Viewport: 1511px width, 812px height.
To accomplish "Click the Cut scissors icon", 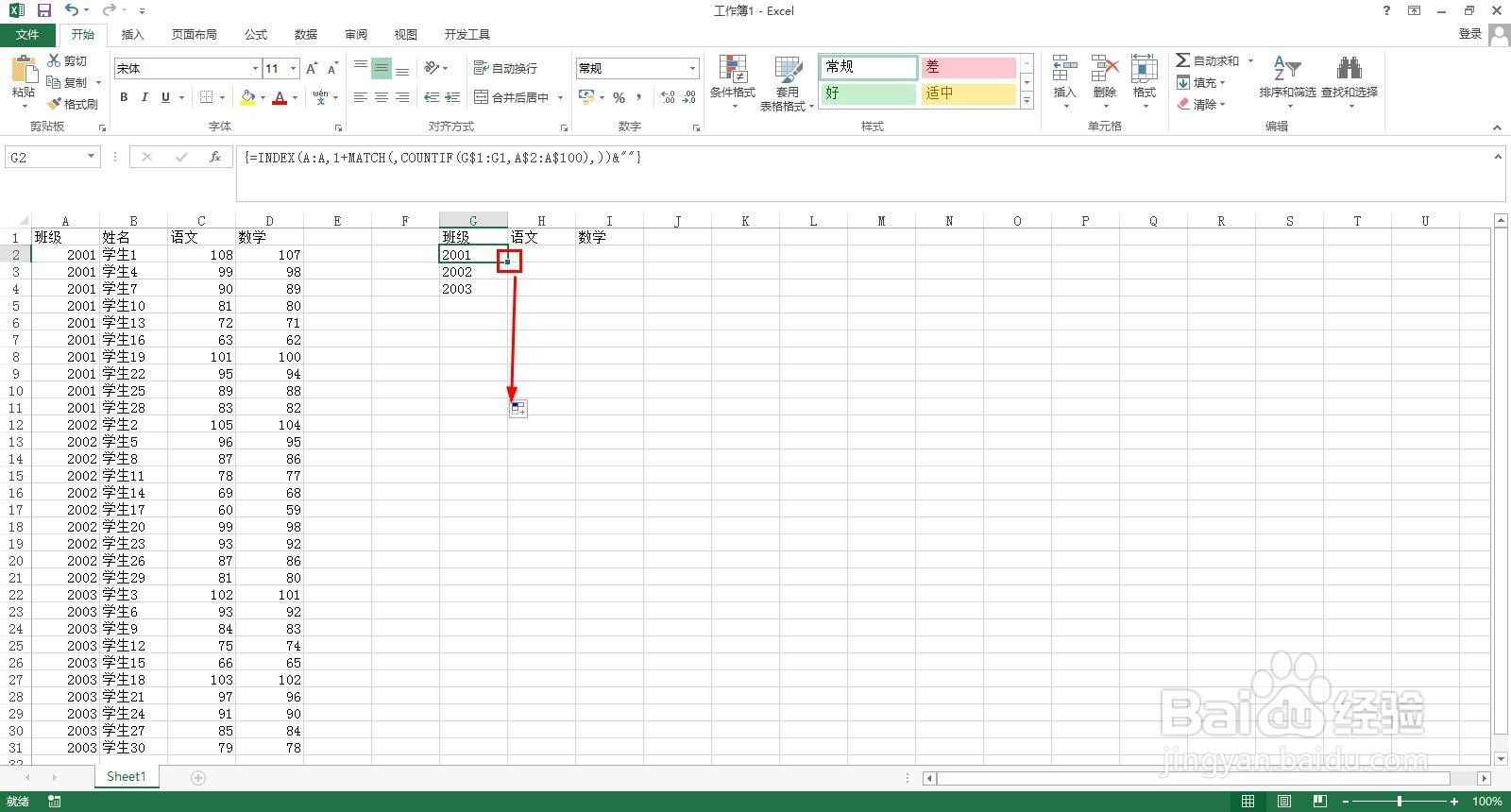I will pyautogui.click(x=54, y=60).
